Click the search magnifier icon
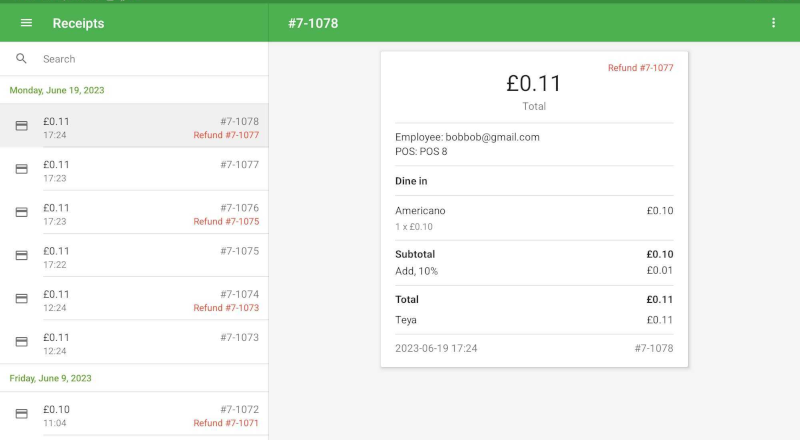The image size is (800, 440). tap(21, 59)
